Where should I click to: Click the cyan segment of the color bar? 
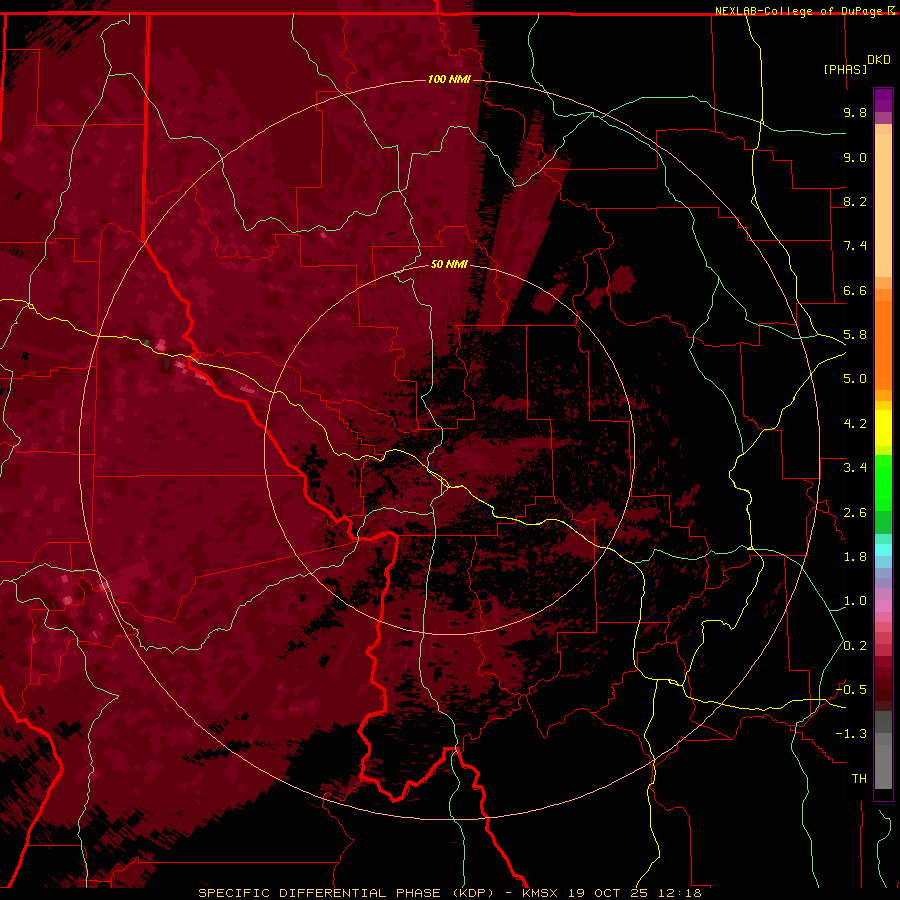click(883, 550)
